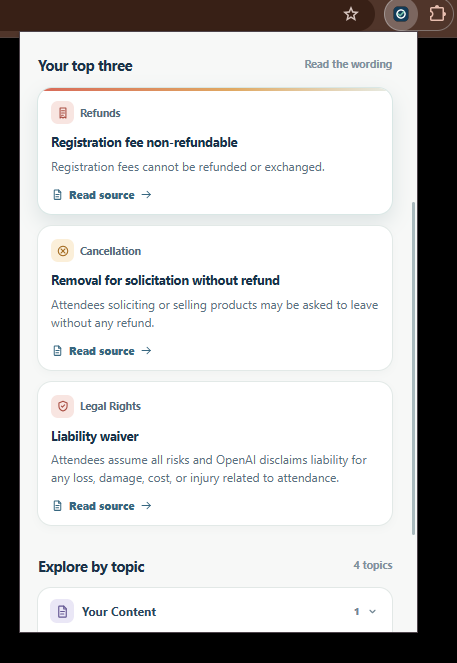The height and width of the screenshot is (663, 457).
Task: Click the bookmark star icon
Action: tap(351, 14)
